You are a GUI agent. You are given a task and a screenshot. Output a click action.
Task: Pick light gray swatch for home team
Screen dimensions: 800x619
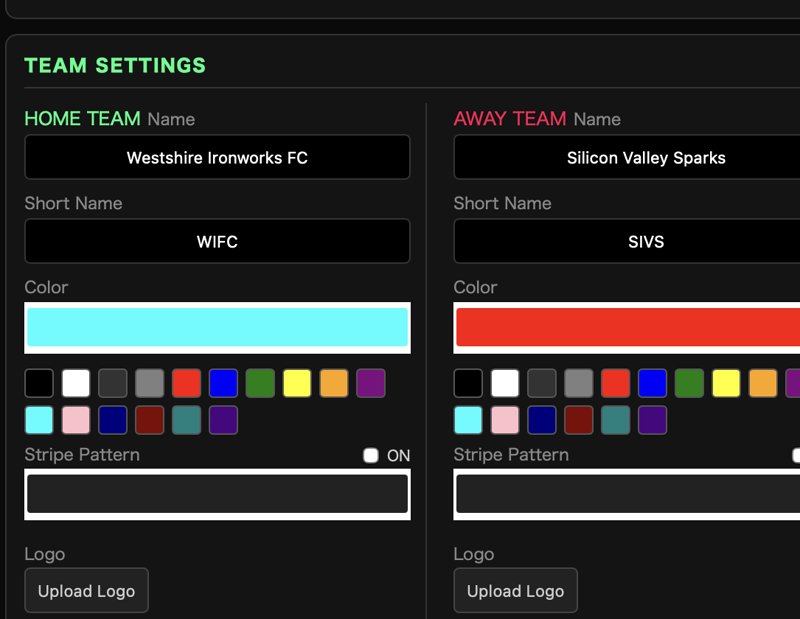click(x=149, y=383)
